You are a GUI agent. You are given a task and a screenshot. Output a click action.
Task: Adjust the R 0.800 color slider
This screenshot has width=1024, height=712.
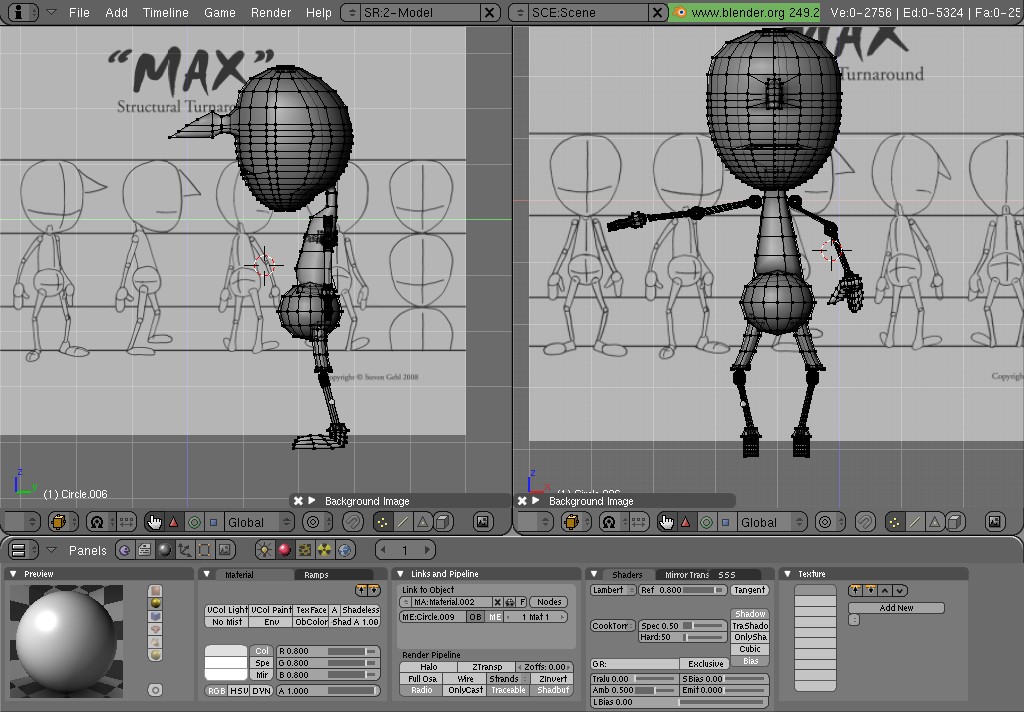tap(328, 651)
